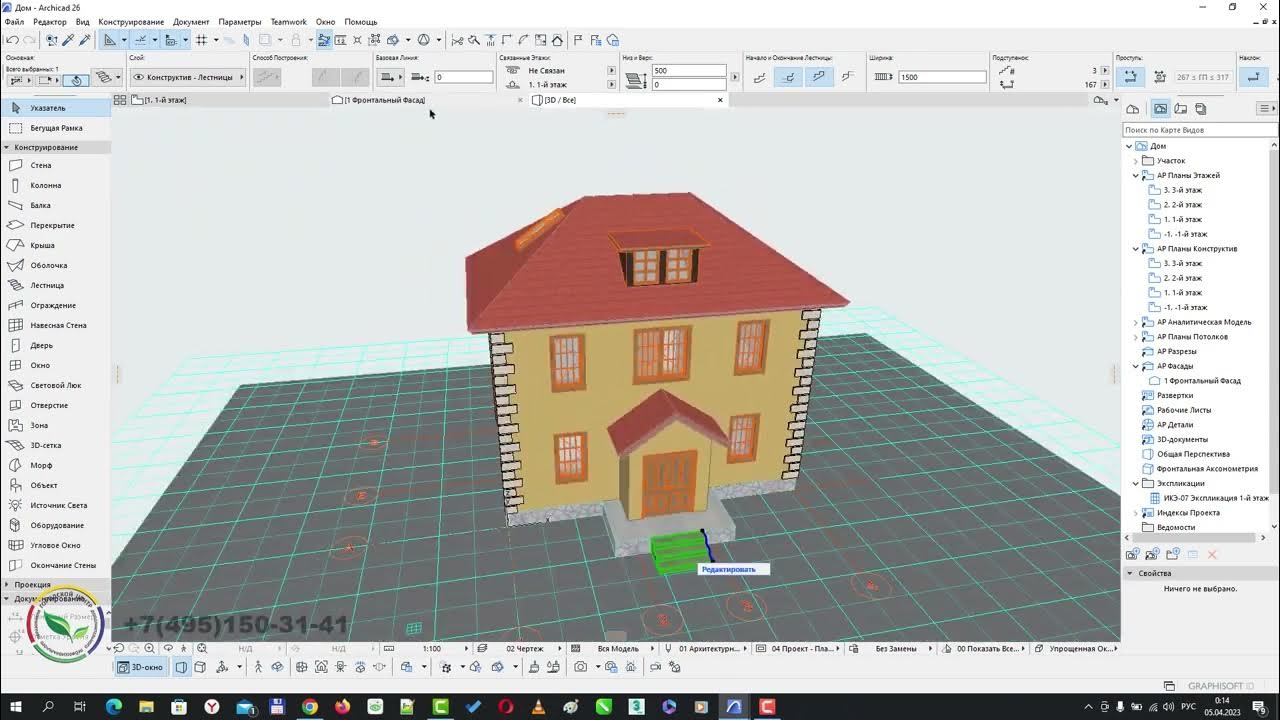Choose the Указатель arrow tool
The height and width of the screenshot is (720, 1280).
tap(55, 108)
